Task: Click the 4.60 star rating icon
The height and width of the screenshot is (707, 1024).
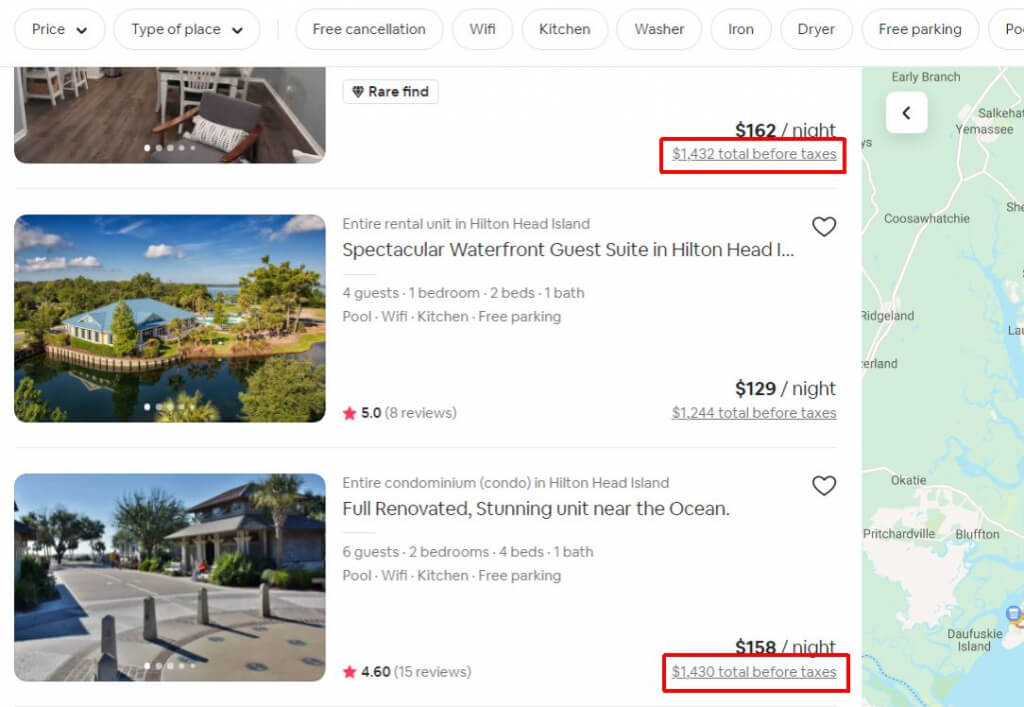Action: [x=349, y=672]
